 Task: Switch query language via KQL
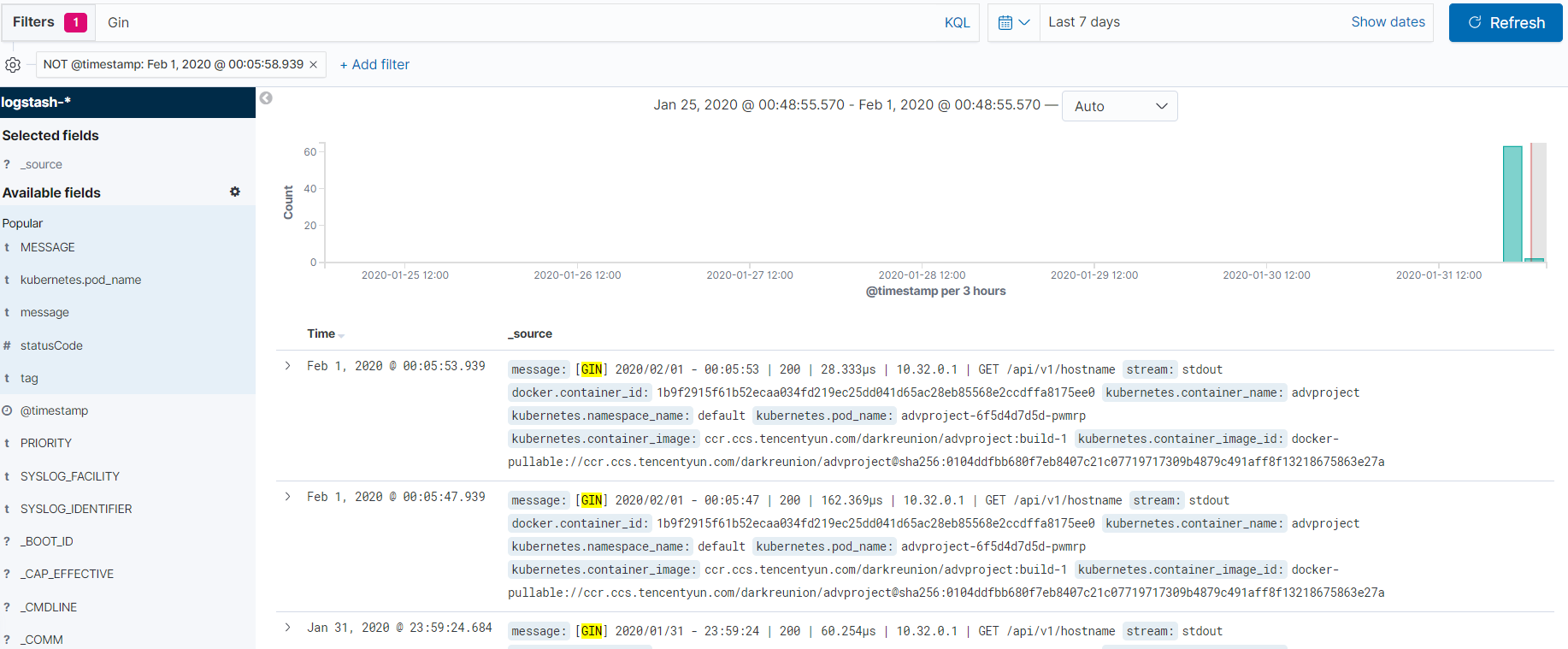click(x=957, y=23)
